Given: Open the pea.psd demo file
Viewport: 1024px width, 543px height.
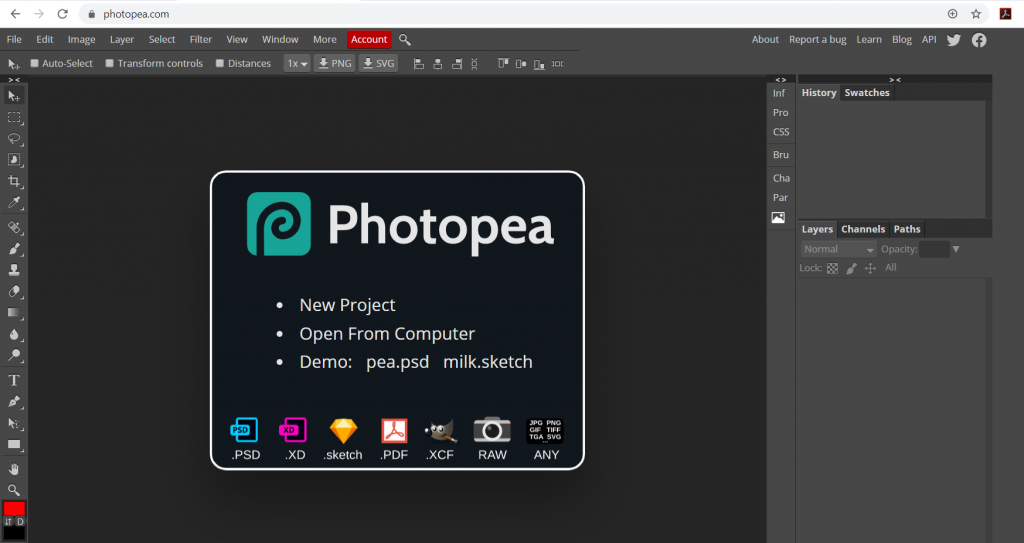Looking at the screenshot, I should (x=398, y=362).
